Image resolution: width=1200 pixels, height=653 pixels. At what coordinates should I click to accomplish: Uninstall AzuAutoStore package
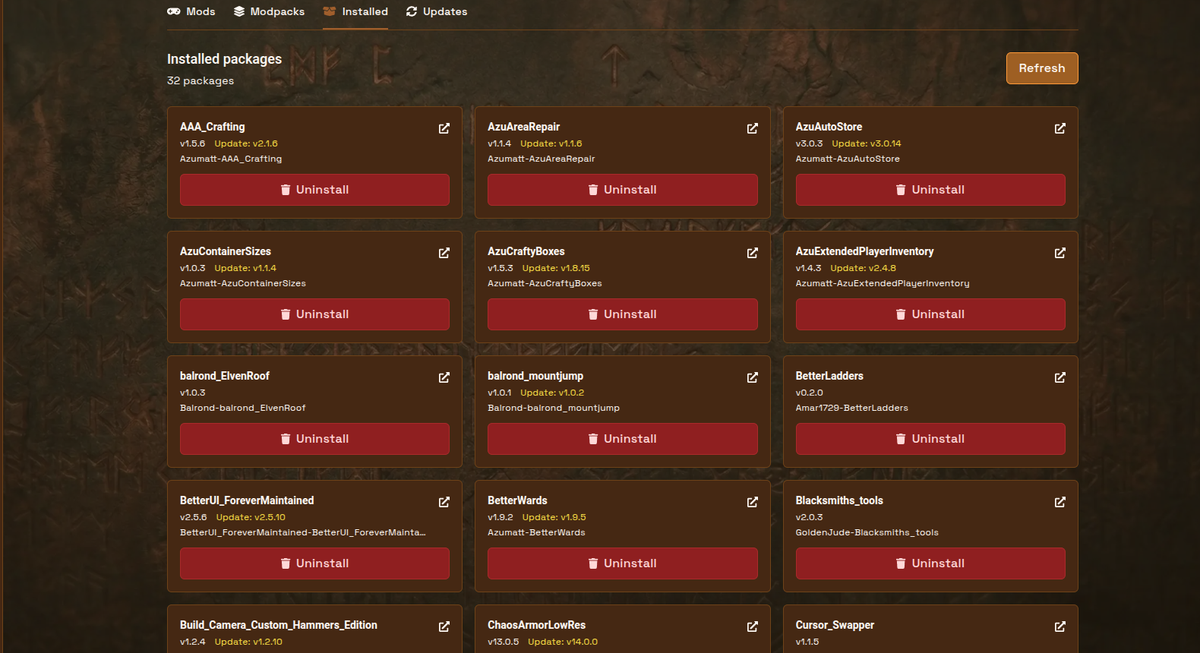click(x=931, y=190)
